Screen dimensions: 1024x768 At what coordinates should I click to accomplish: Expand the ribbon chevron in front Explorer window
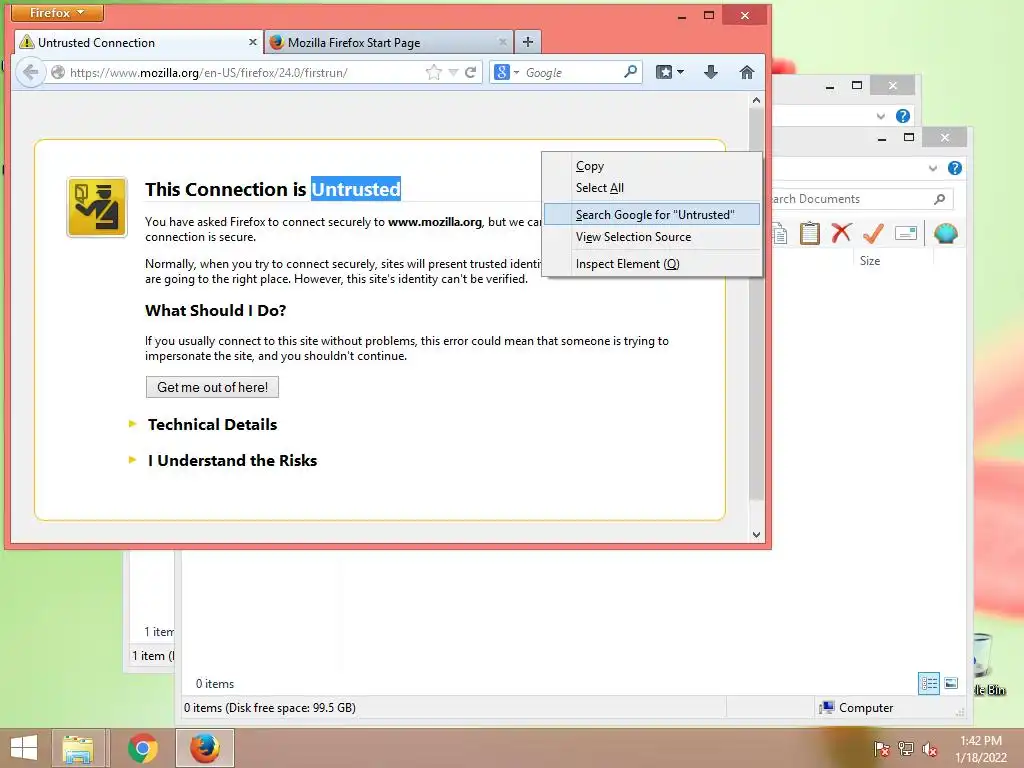point(933,168)
